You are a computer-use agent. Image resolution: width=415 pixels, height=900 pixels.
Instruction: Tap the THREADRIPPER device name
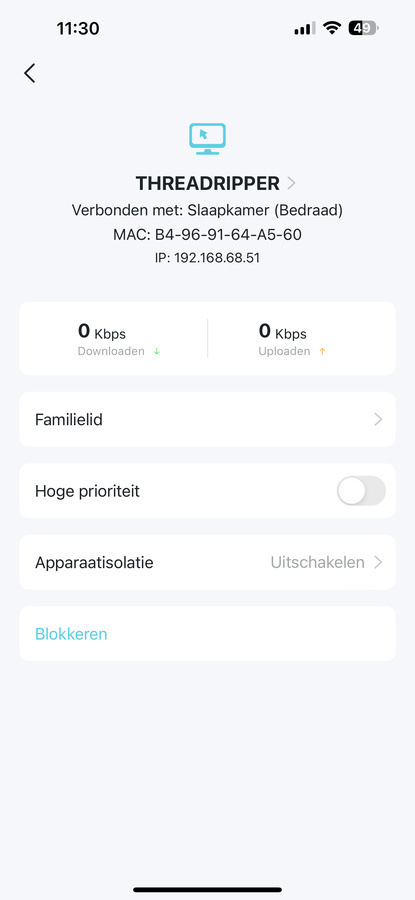(207, 183)
